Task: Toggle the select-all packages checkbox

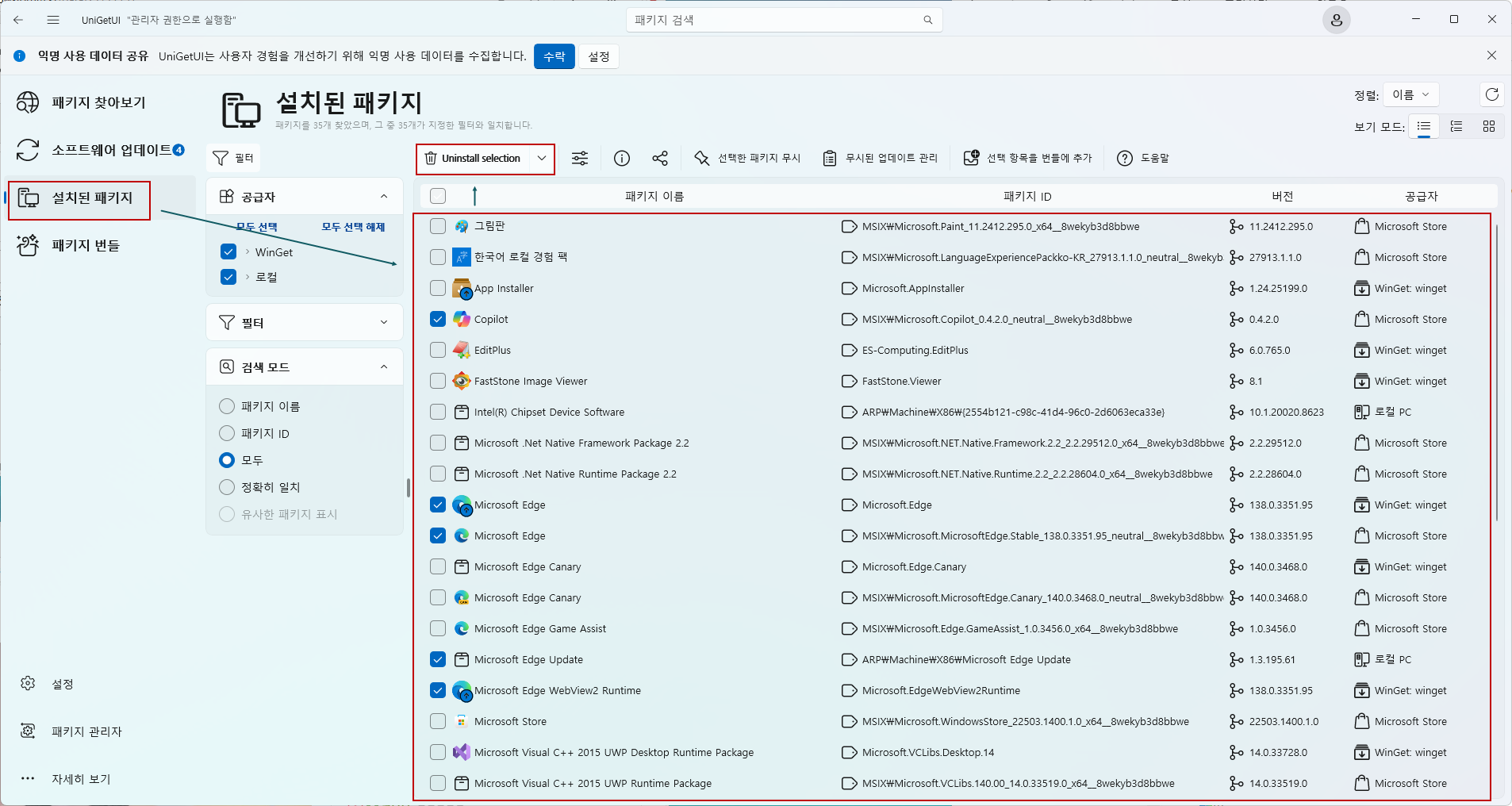Action: pos(438,196)
